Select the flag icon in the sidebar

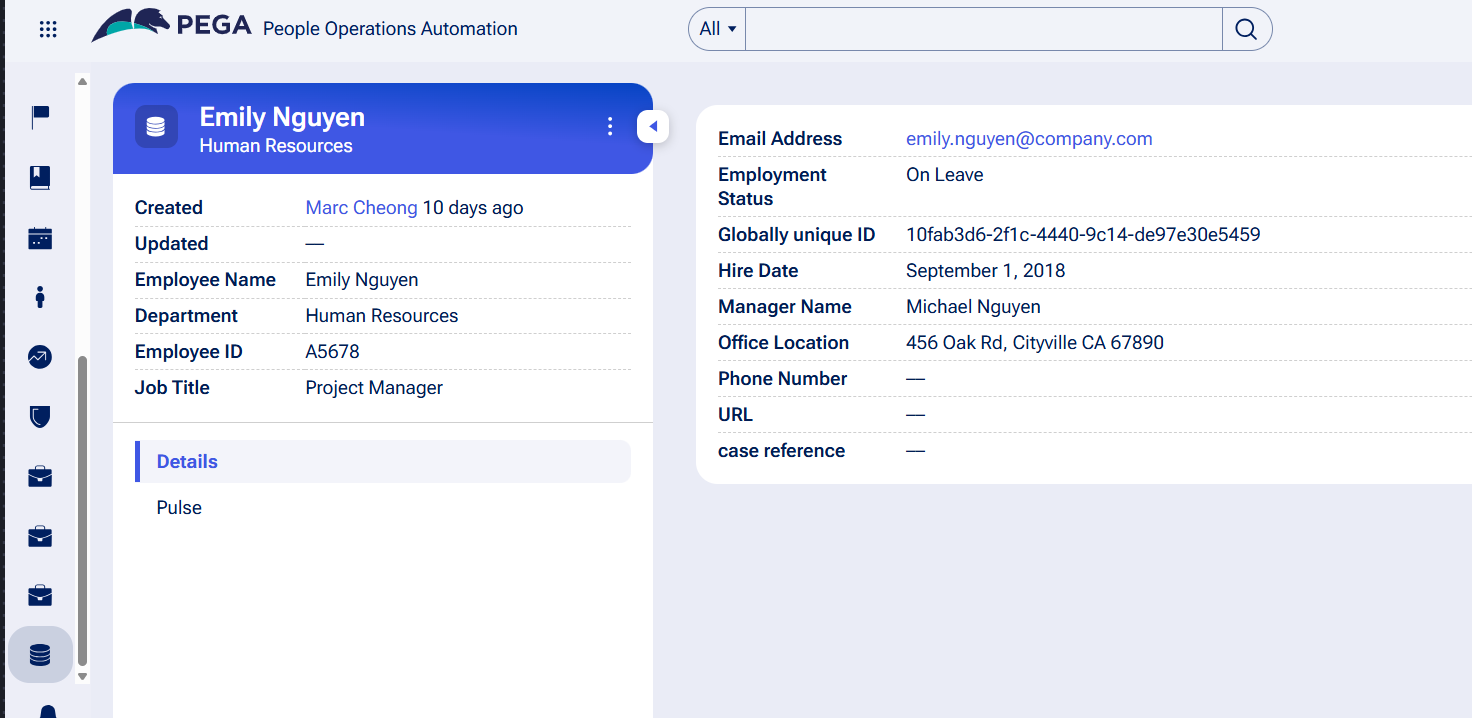click(x=39, y=117)
